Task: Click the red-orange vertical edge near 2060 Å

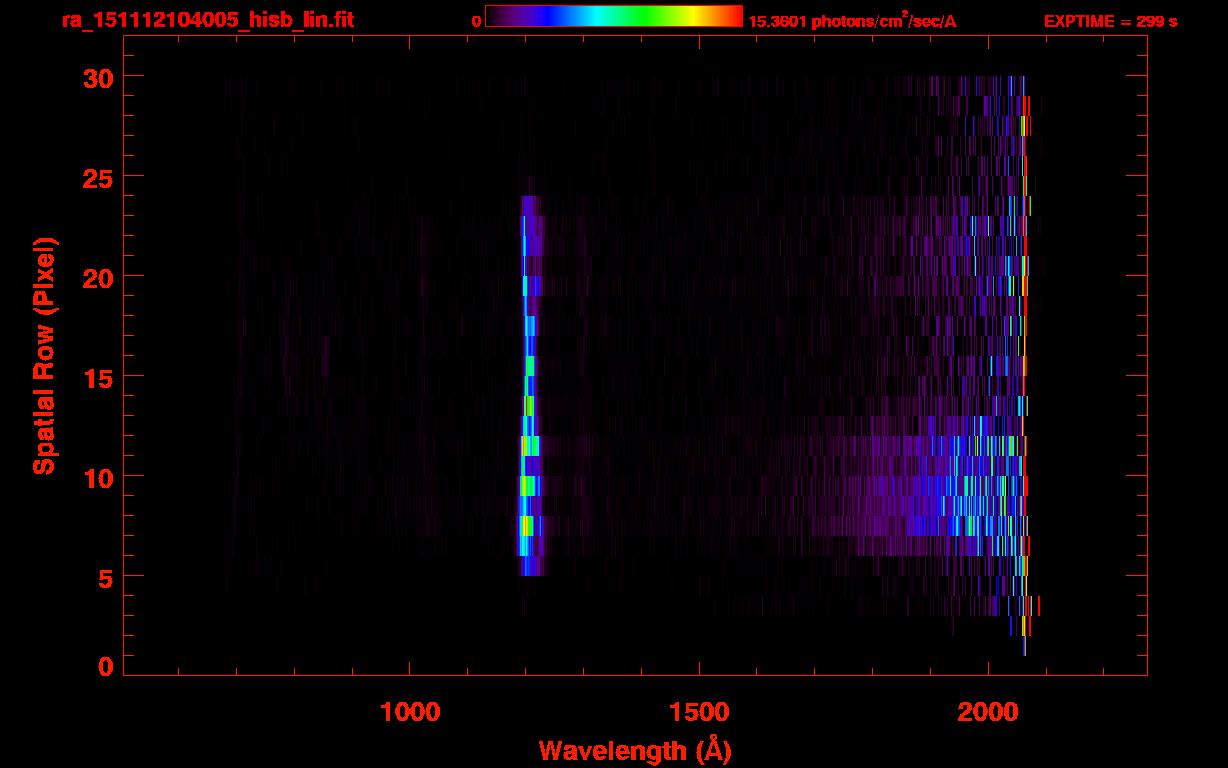Action: click(x=1025, y=365)
